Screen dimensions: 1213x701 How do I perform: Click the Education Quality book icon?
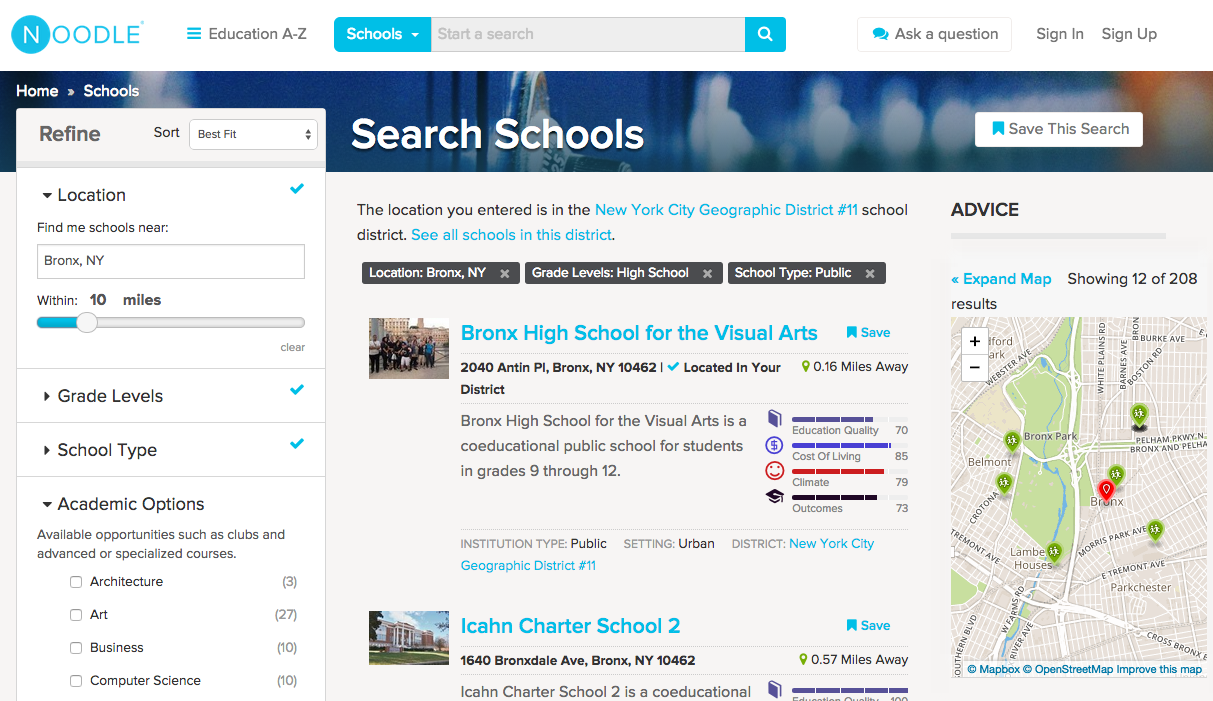pyautogui.click(x=774, y=418)
